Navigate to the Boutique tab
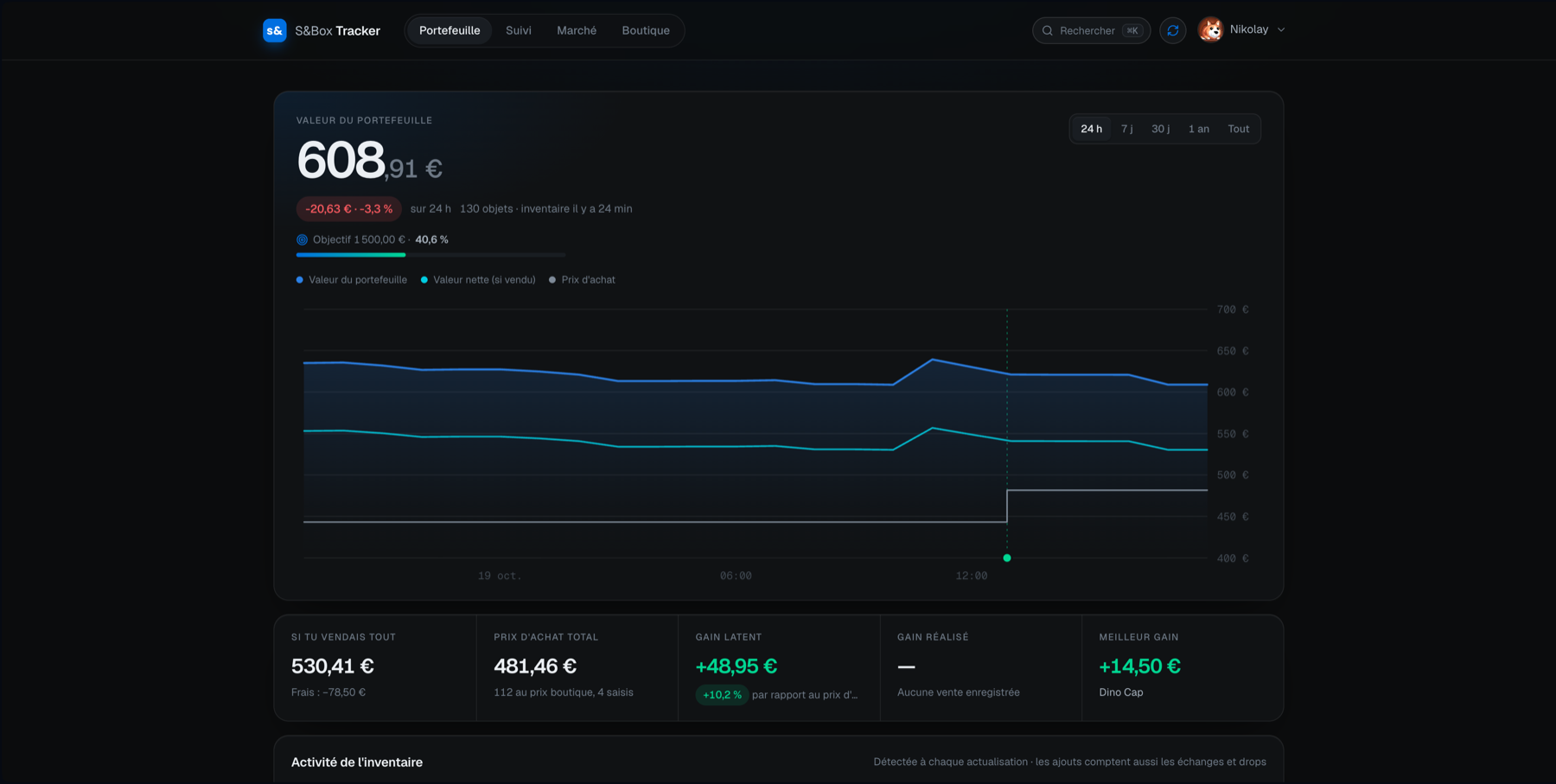The image size is (1556, 784). (x=646, y=30)
